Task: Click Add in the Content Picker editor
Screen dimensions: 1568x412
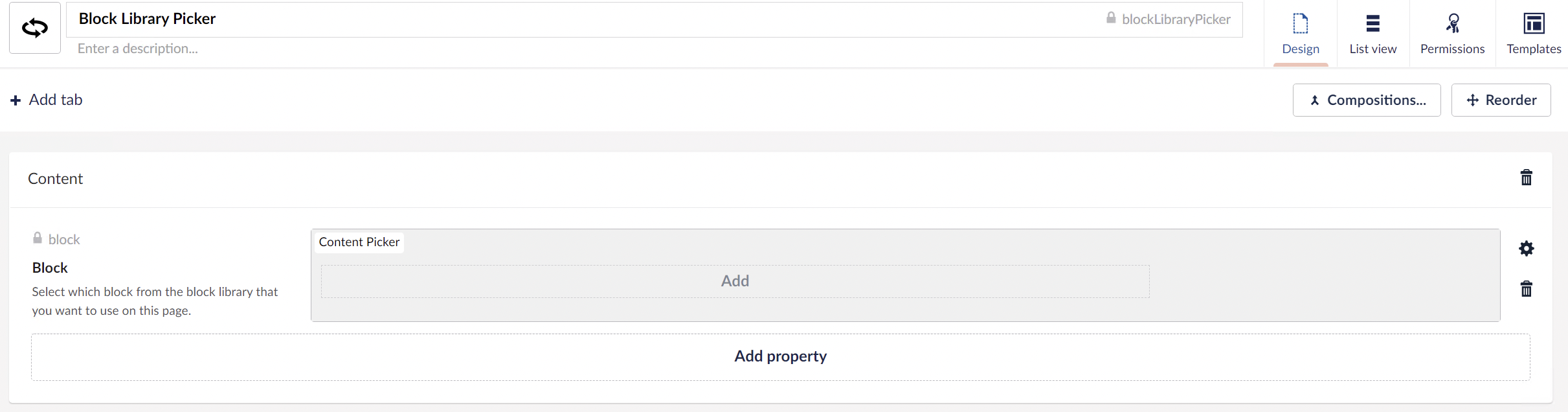Action: coord(735,281)
